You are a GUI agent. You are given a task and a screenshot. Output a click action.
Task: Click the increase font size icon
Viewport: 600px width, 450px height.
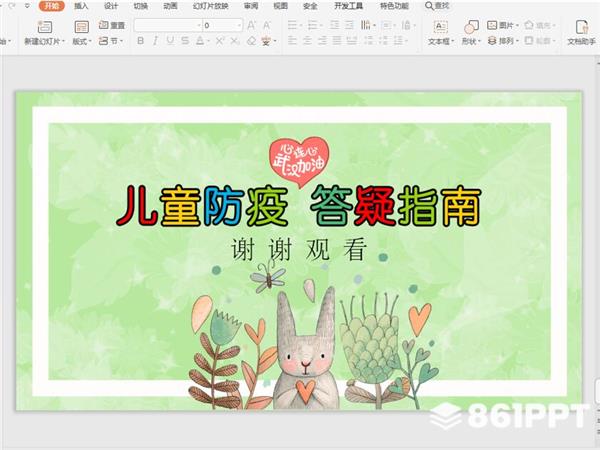(251, 25)
